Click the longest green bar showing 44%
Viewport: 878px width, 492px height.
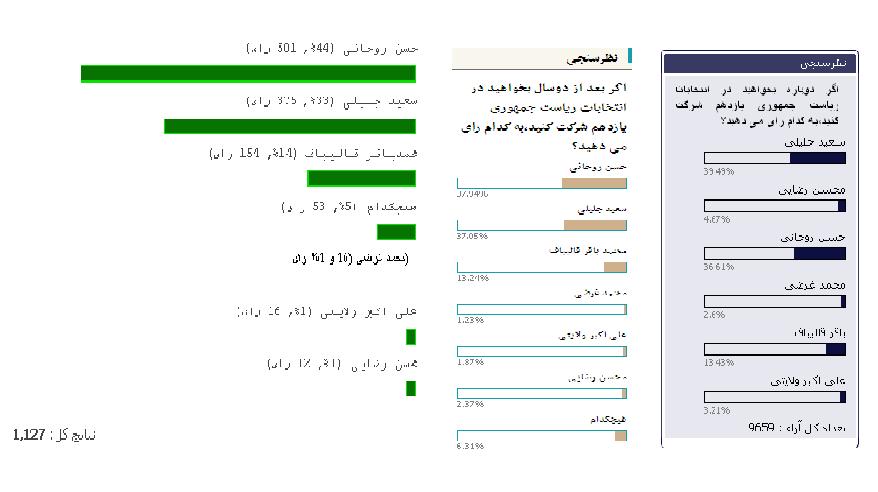click(248, 73)
